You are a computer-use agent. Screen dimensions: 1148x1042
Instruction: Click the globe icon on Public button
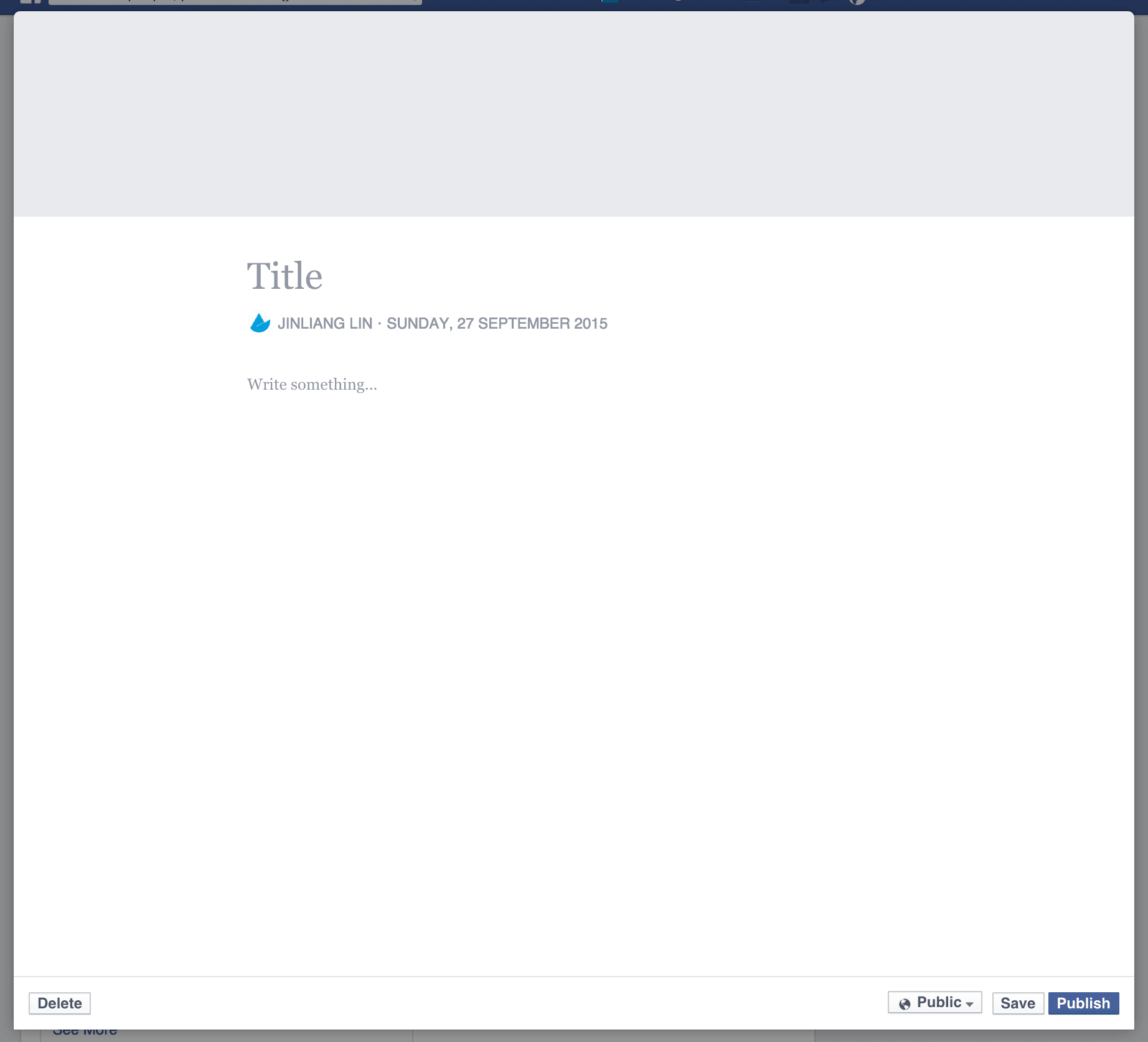[905, 1003]
